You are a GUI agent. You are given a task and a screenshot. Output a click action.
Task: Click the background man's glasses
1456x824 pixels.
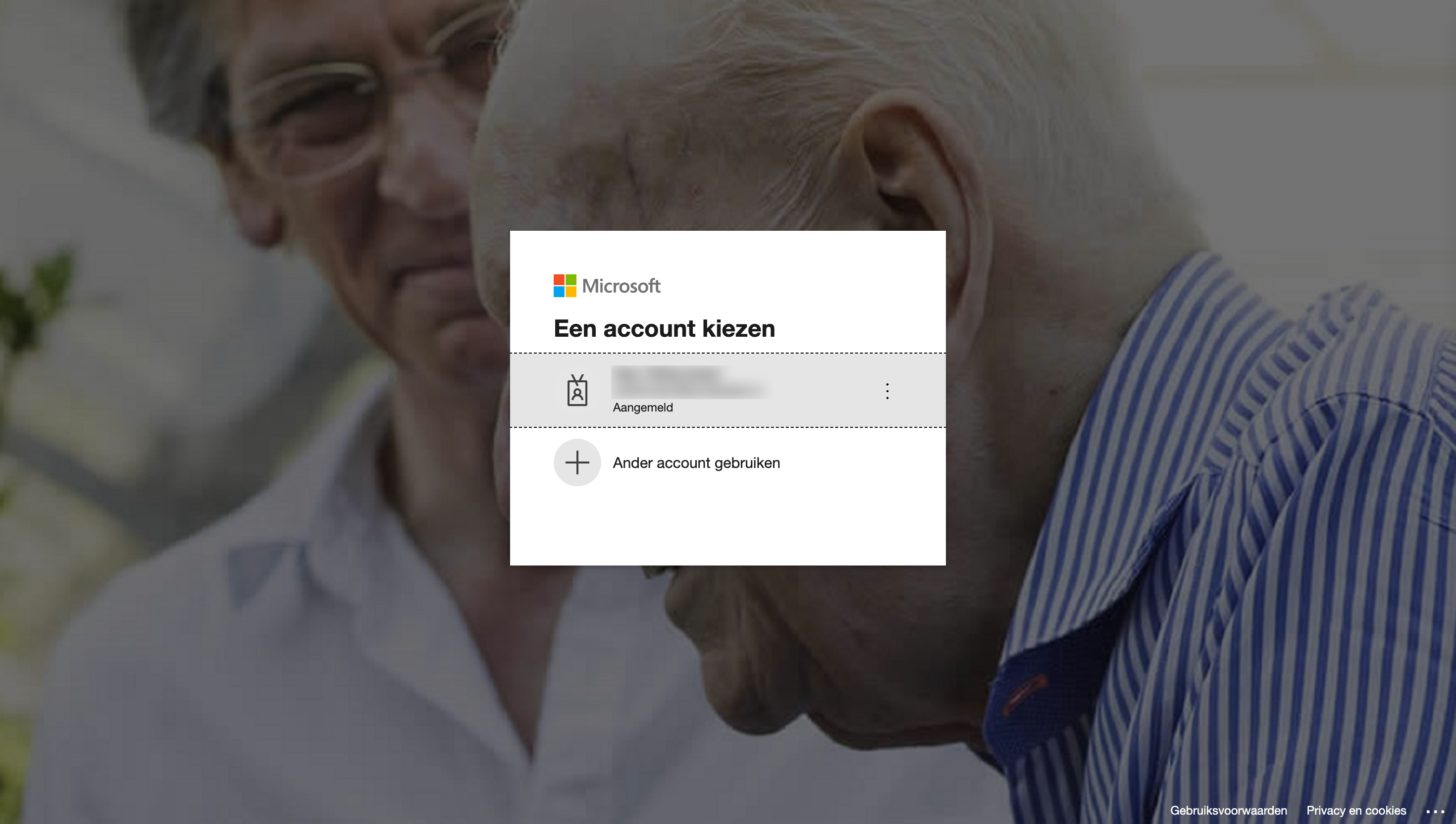[x=317, y=113]
